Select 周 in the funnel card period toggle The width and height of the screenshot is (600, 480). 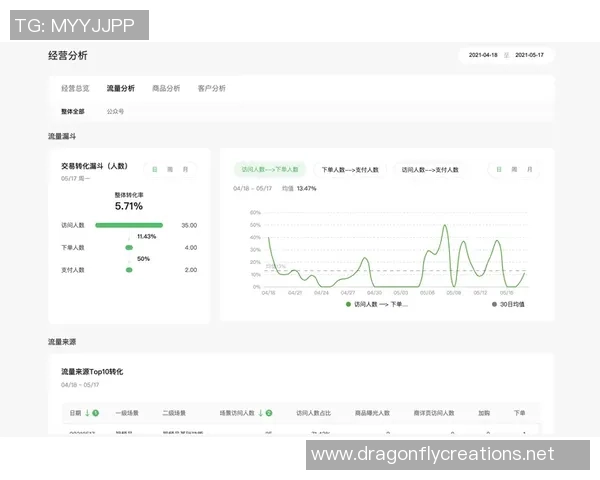coord(170,169)
